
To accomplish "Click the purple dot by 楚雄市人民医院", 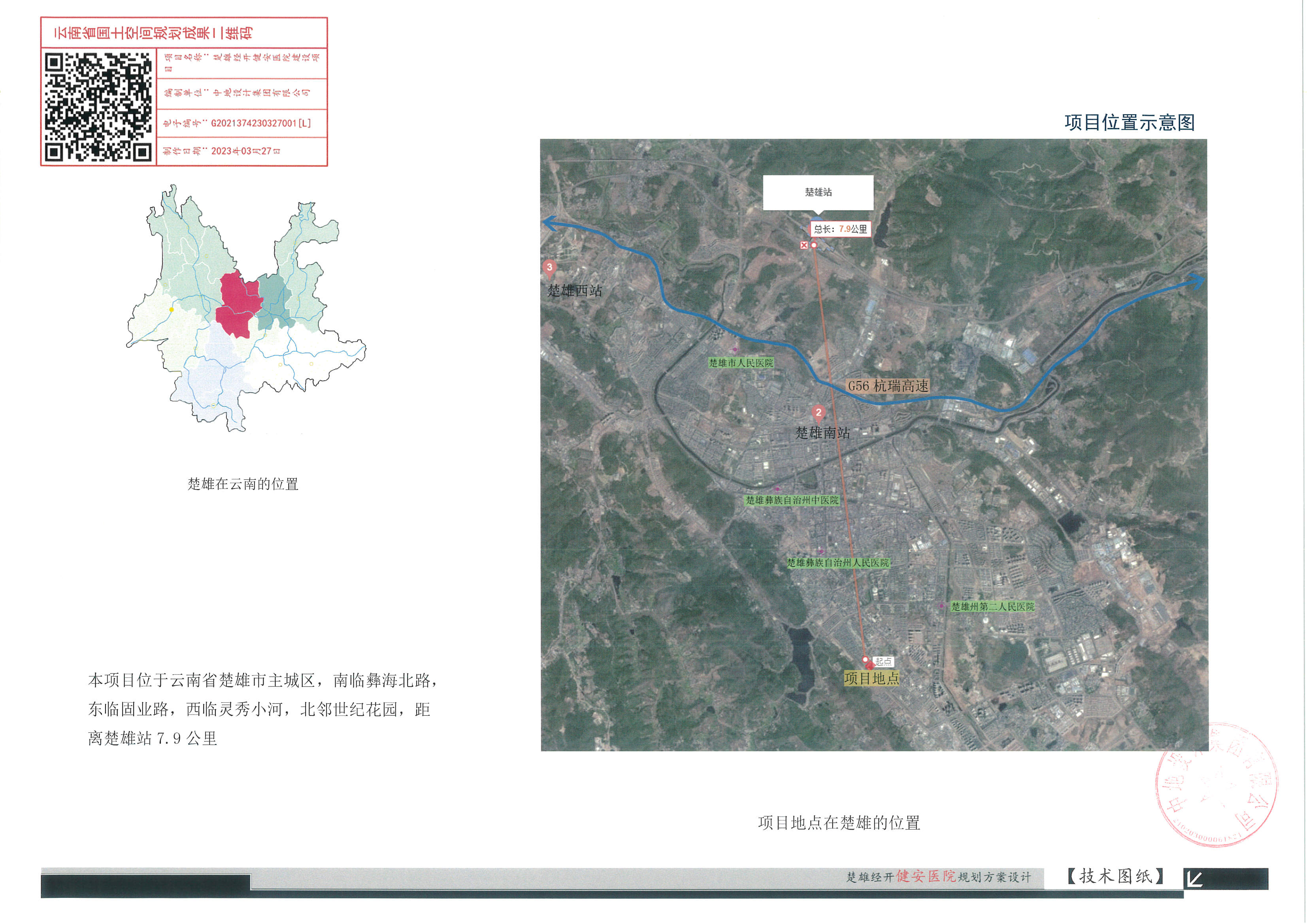I will (735, 349).
